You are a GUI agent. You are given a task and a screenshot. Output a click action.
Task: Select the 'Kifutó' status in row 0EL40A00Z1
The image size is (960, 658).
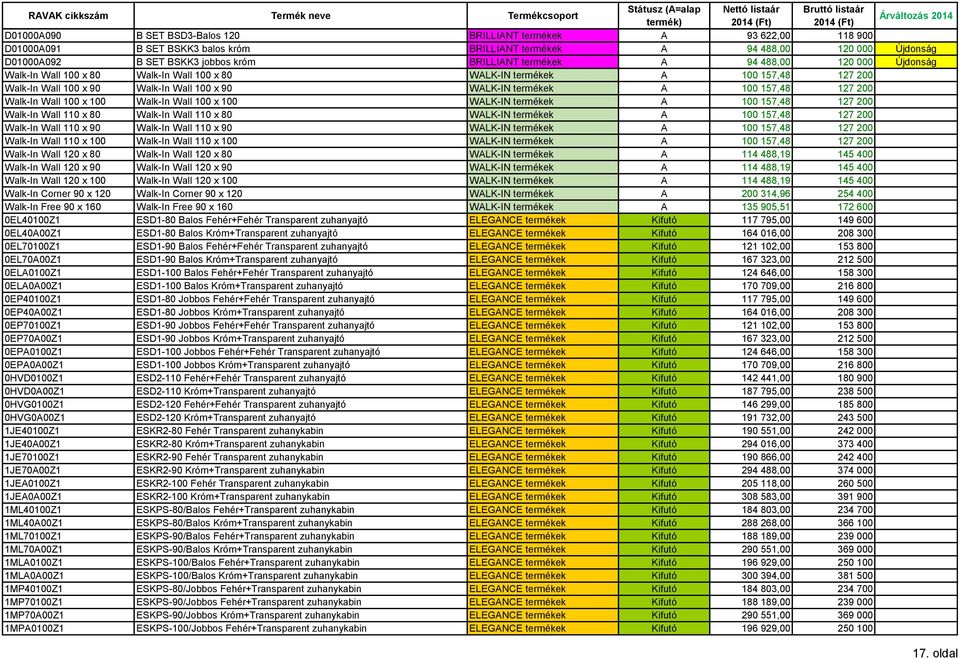click(664, 233)
